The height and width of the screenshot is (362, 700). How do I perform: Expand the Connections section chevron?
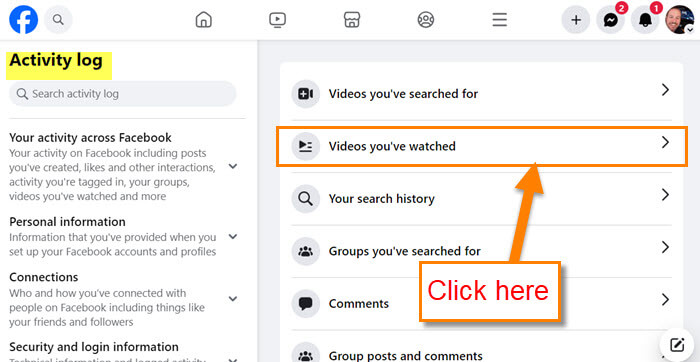(233, 299)
